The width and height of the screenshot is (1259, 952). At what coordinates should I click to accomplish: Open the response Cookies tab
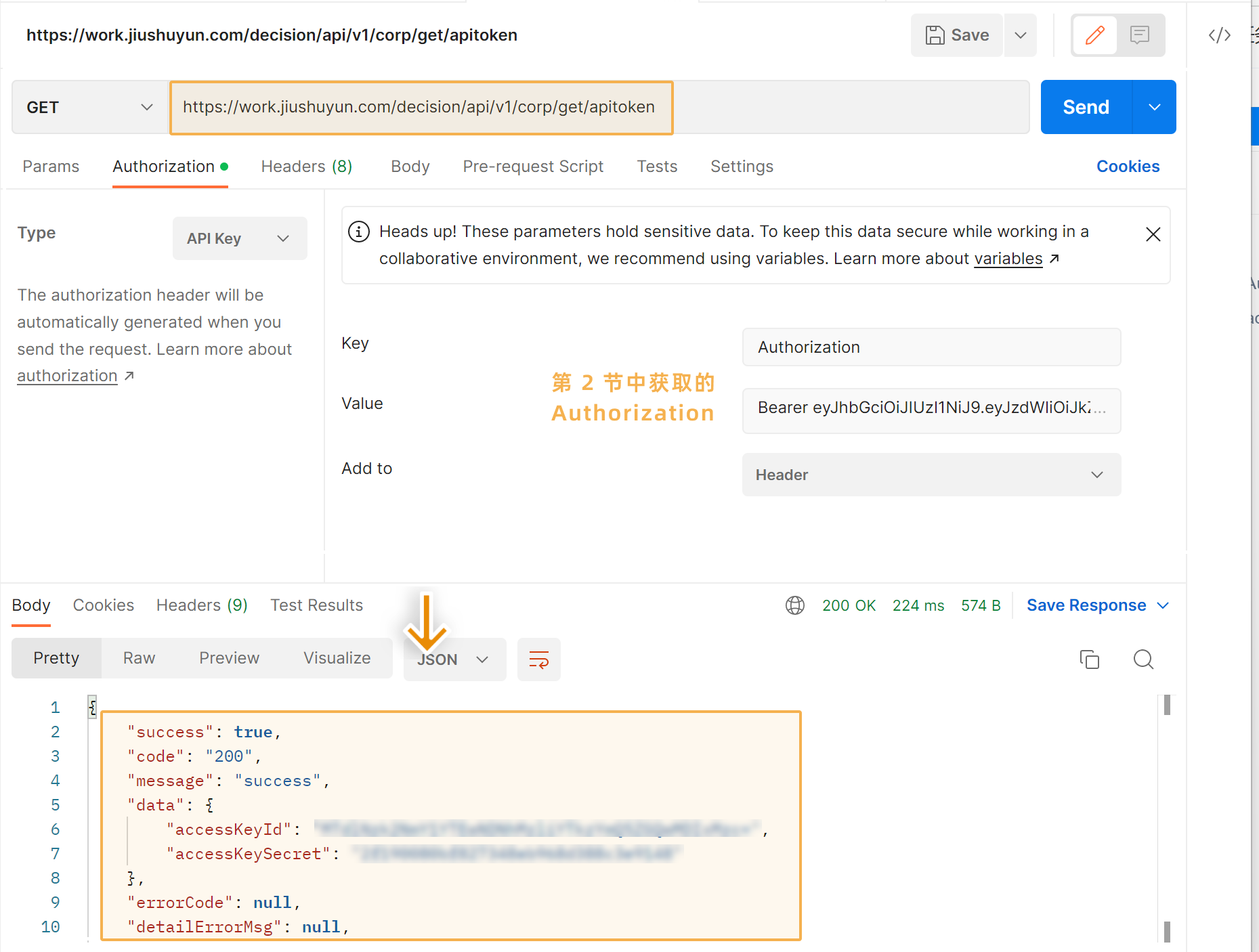tap(104, 605)
